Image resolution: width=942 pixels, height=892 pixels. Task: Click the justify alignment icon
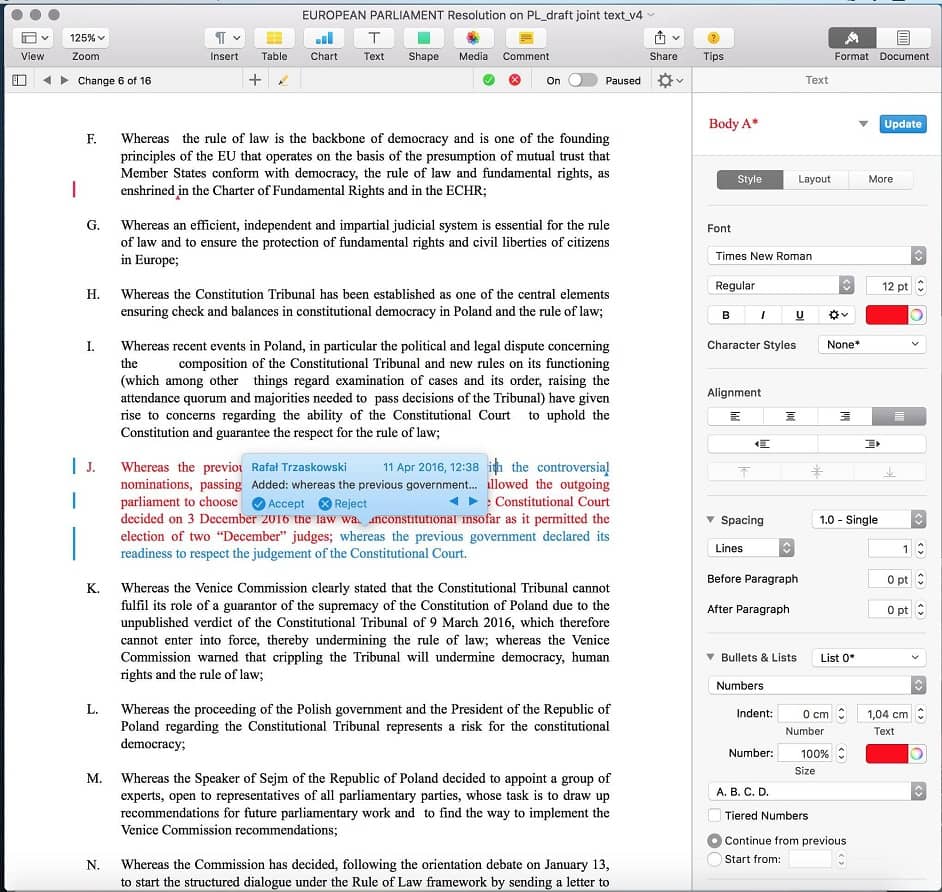(x=898, y=416)
